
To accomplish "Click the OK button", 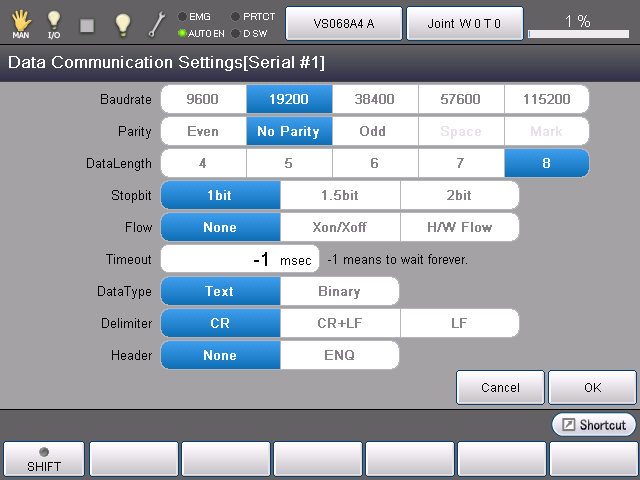I will tap(592, 387).
